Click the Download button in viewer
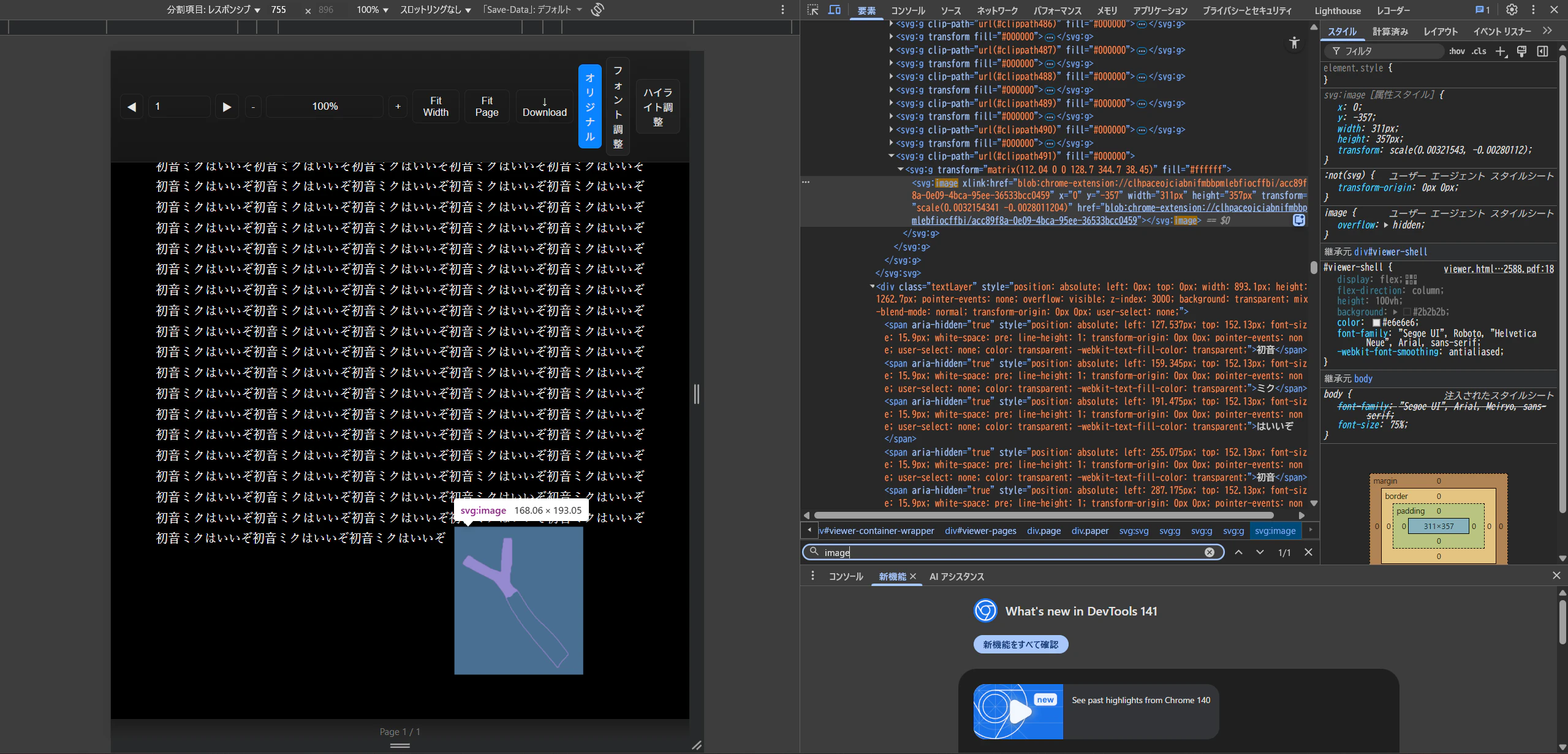1568x754 pixels. (x=545, y=107)
